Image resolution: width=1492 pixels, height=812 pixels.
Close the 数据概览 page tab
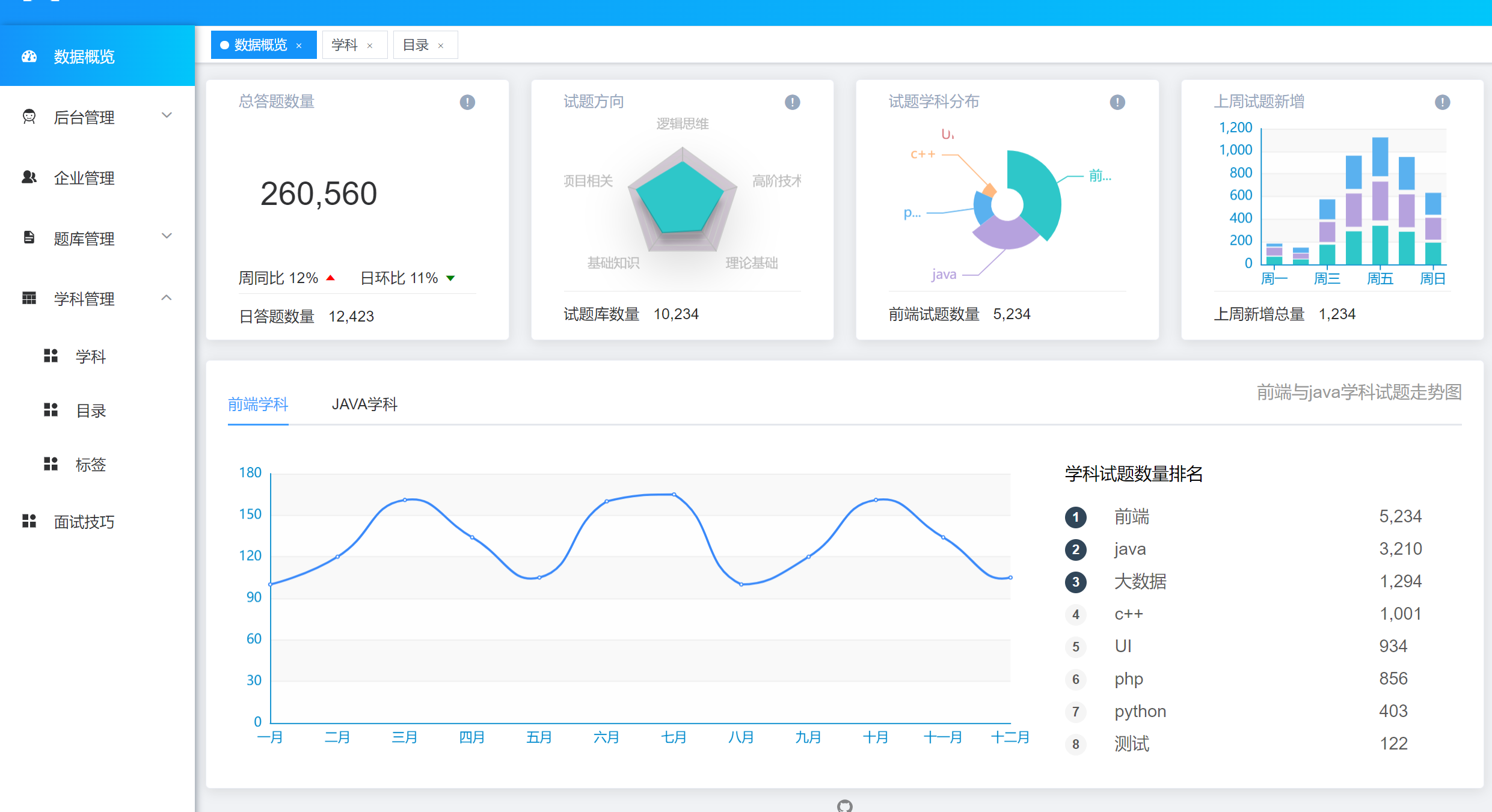299,46
